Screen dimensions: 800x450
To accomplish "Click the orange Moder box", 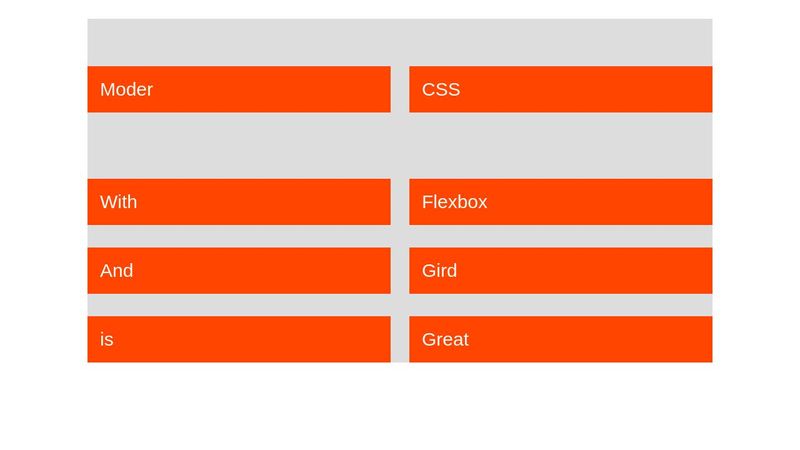I will 239,89.
